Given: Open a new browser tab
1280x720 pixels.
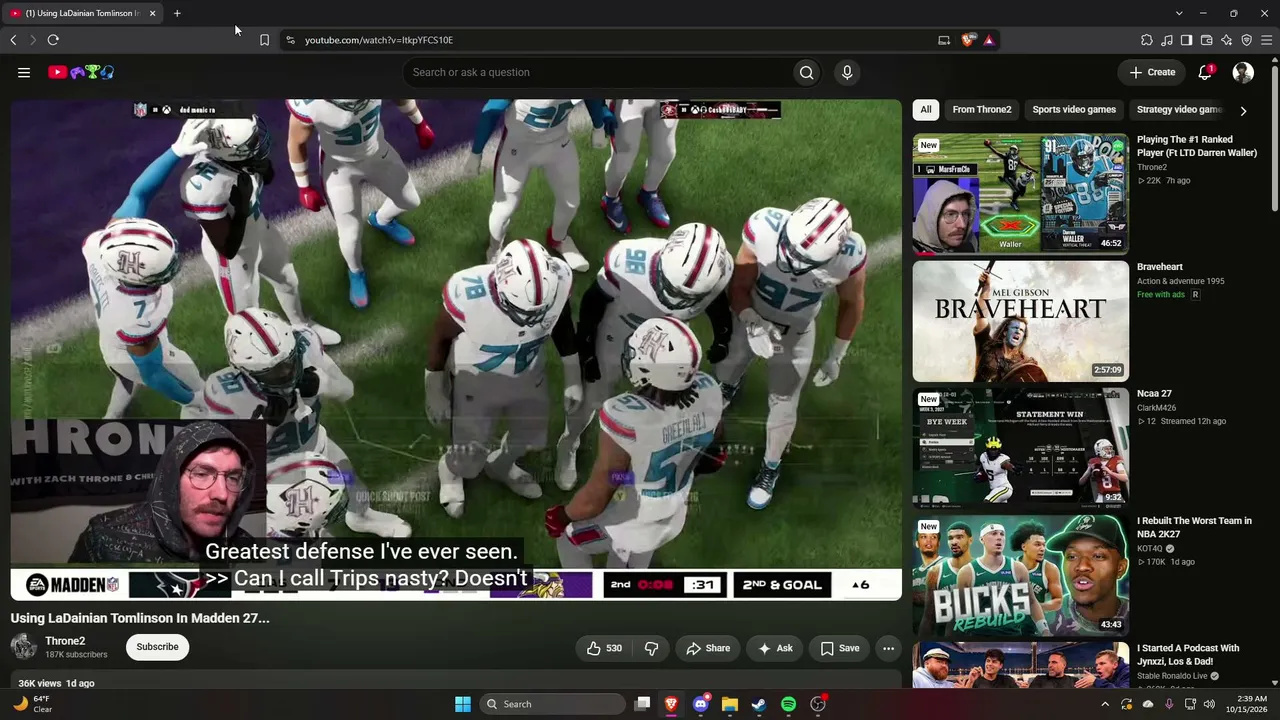Looking at the screenshot, I should coord(177,13).
